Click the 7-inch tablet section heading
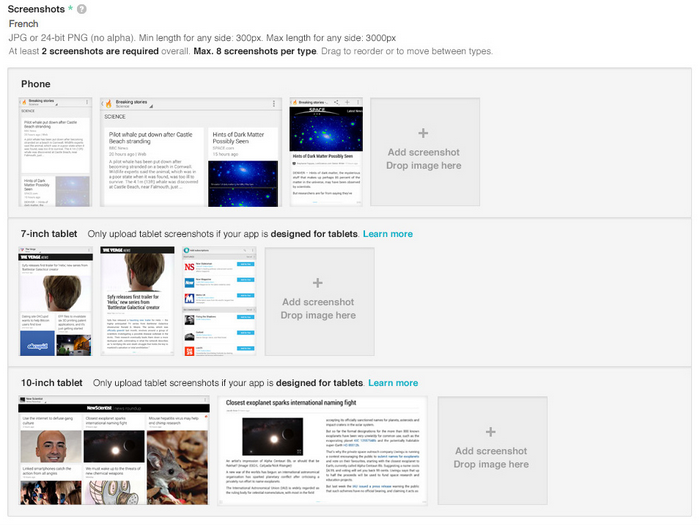Image resolution: width=700 pixels, height=525 pixels. click(49, 234)
